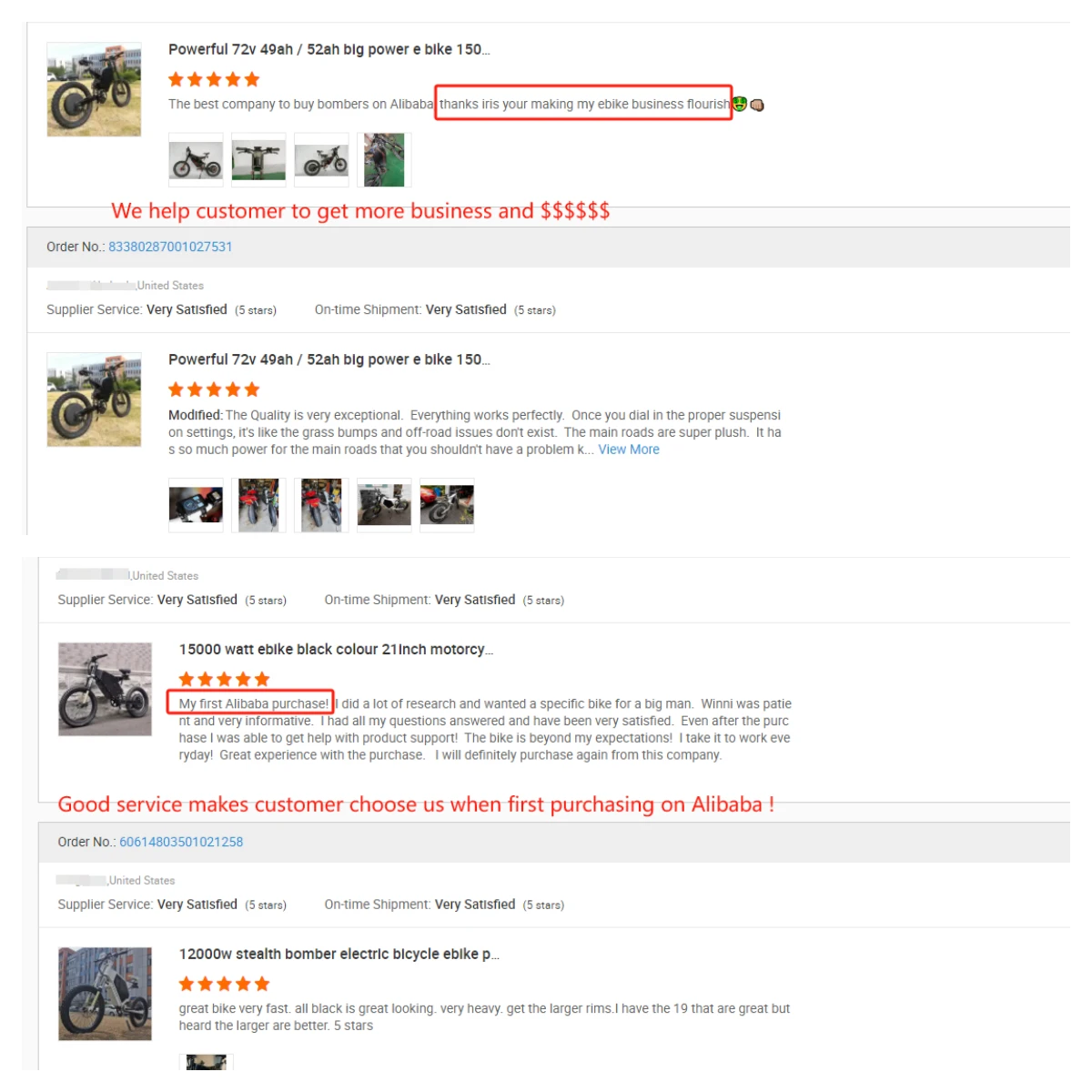Open first review's leftmost bike photo thumbnail
Image resolution: width=1092 pixels, height=1092 pixels.
196,160
